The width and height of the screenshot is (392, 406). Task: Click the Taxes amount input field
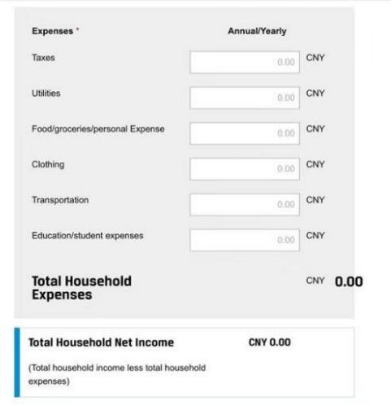pyautogui.click(x=245, y=62)
